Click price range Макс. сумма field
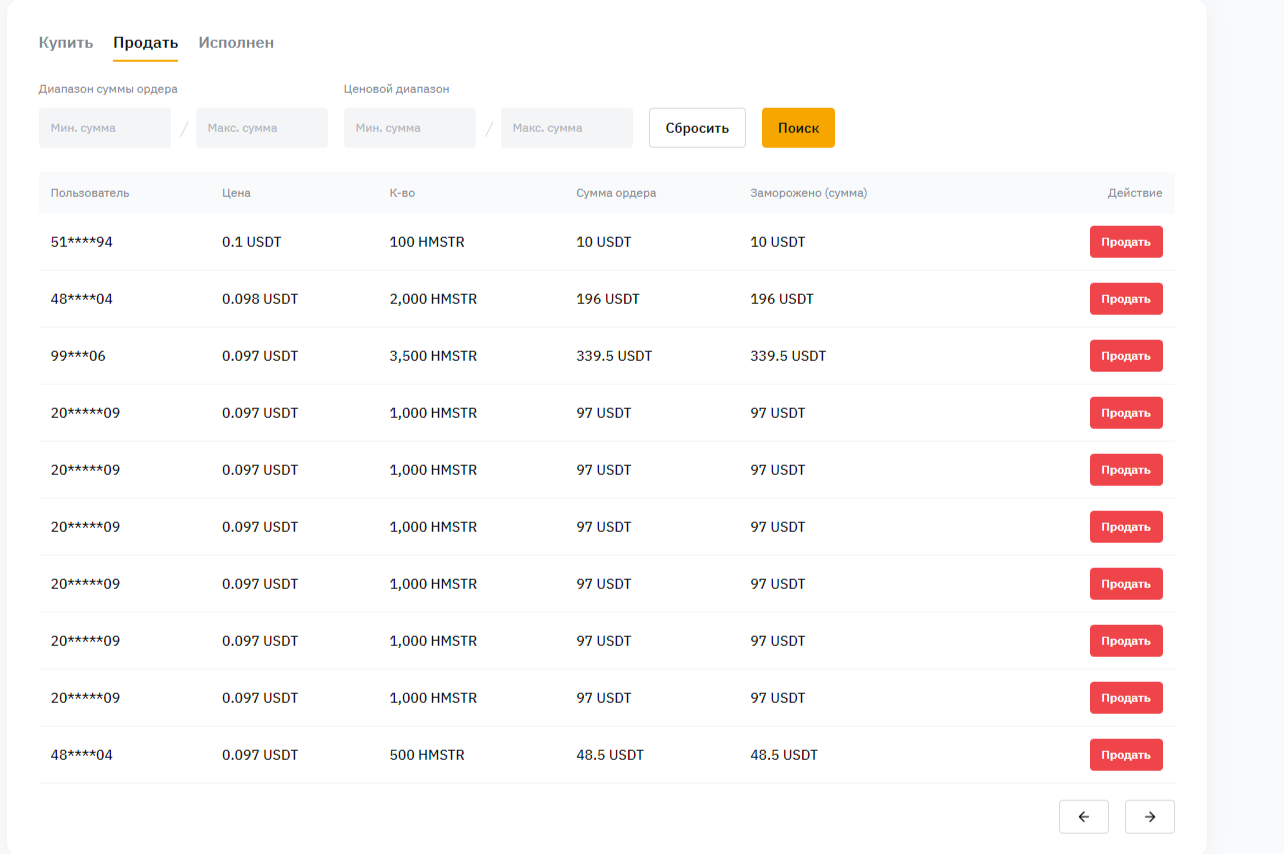 point(567,128)
